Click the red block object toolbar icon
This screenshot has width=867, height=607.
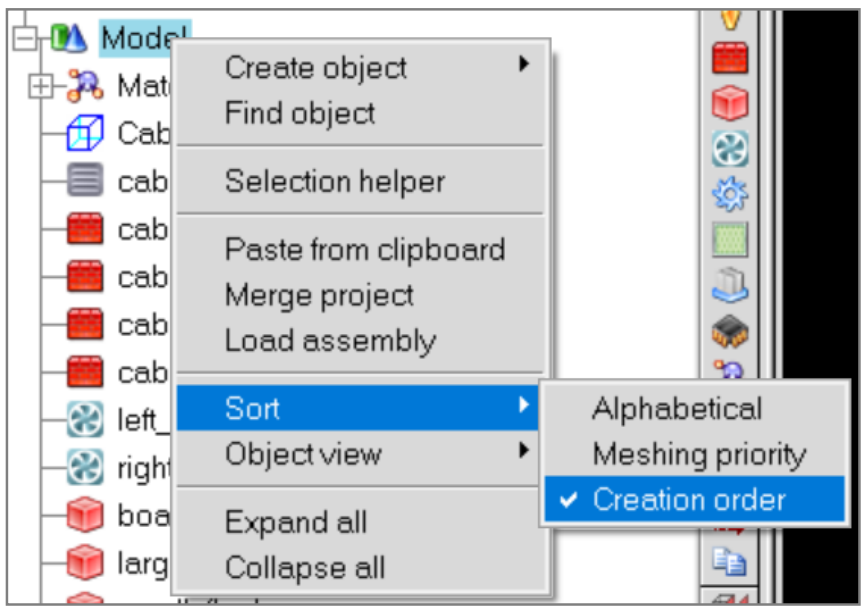point(730,103)
